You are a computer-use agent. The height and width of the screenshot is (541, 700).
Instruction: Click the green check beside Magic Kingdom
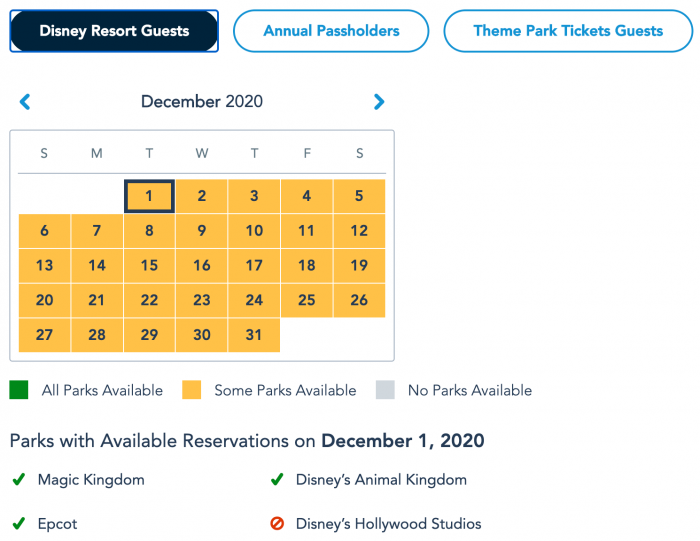[x=19, y=479]
